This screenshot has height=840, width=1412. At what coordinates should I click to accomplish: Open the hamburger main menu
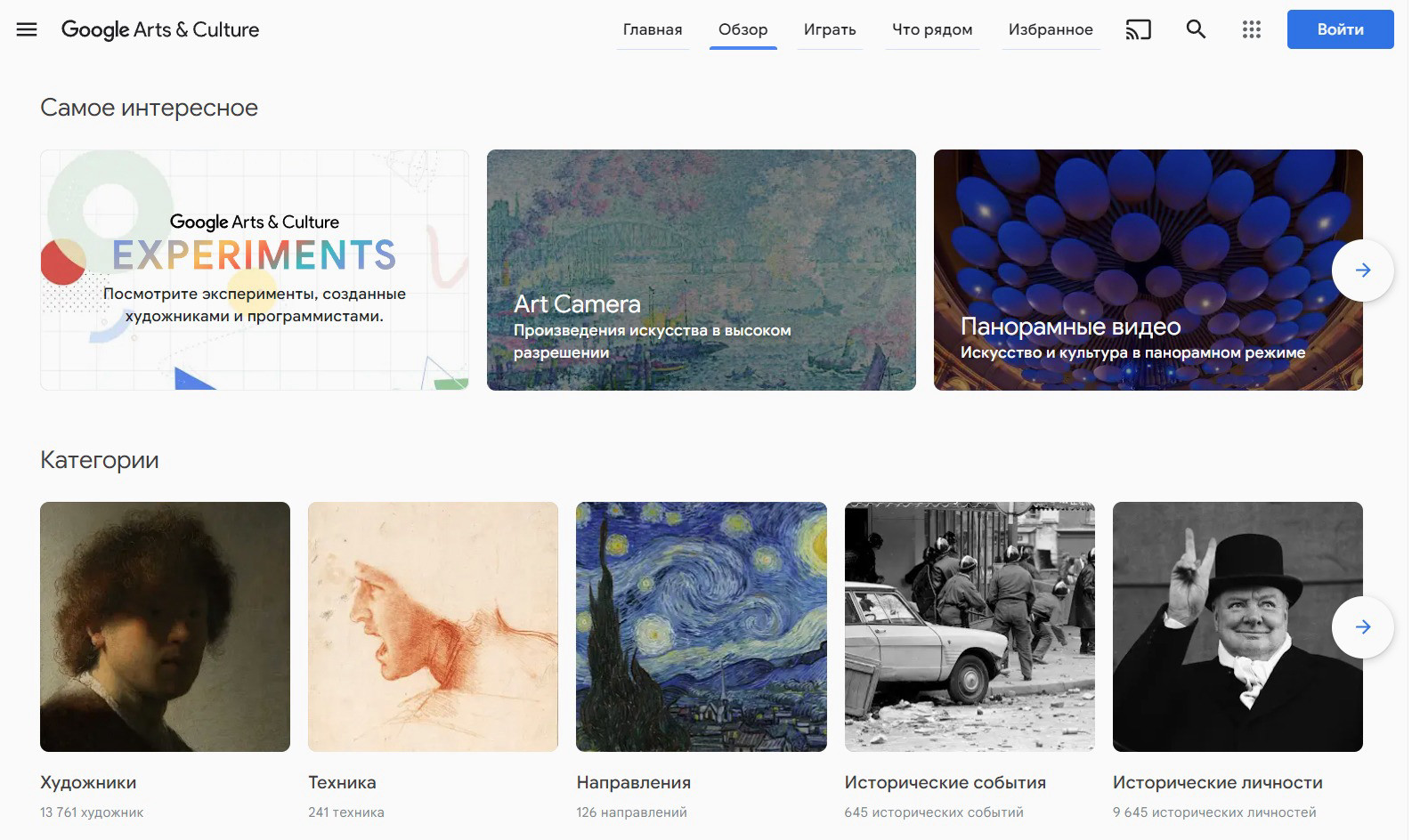pyautogui.click(x=27, y=29)
